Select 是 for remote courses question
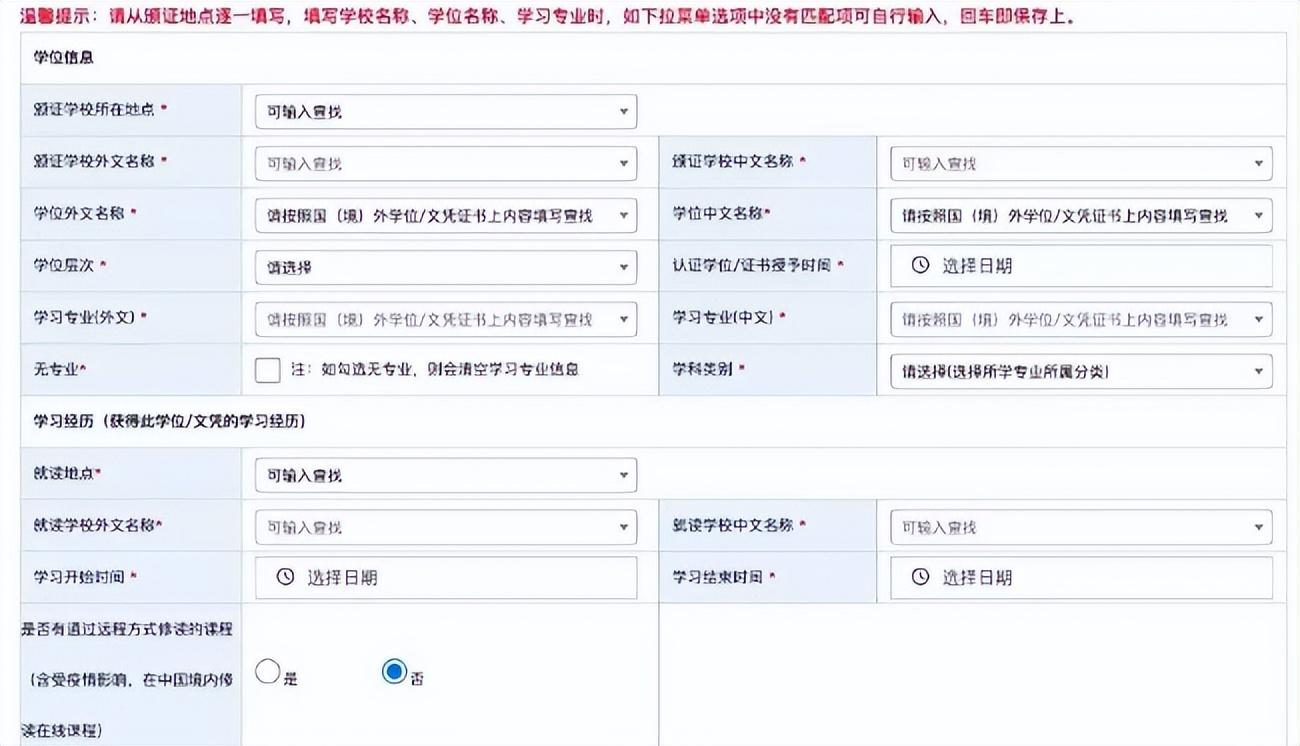The image size is (1300, 746). pyautogui.click(x=267, y=672)
